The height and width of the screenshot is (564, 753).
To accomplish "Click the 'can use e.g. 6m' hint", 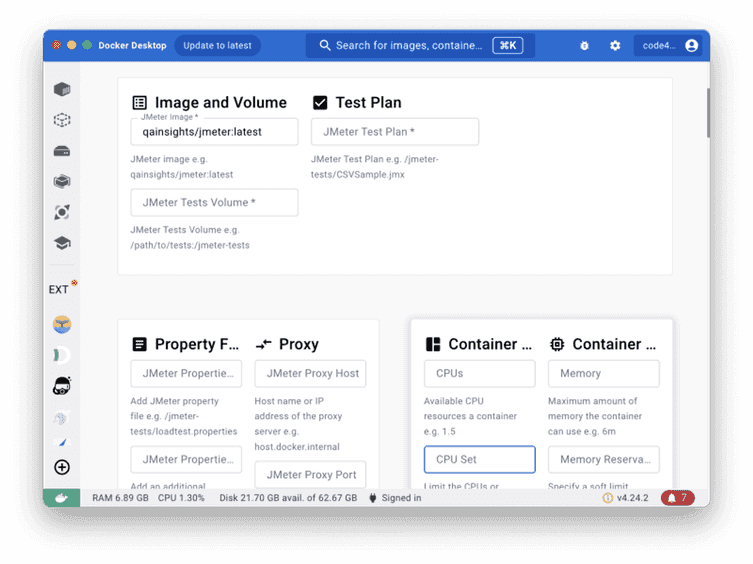I will click(582, 432).
